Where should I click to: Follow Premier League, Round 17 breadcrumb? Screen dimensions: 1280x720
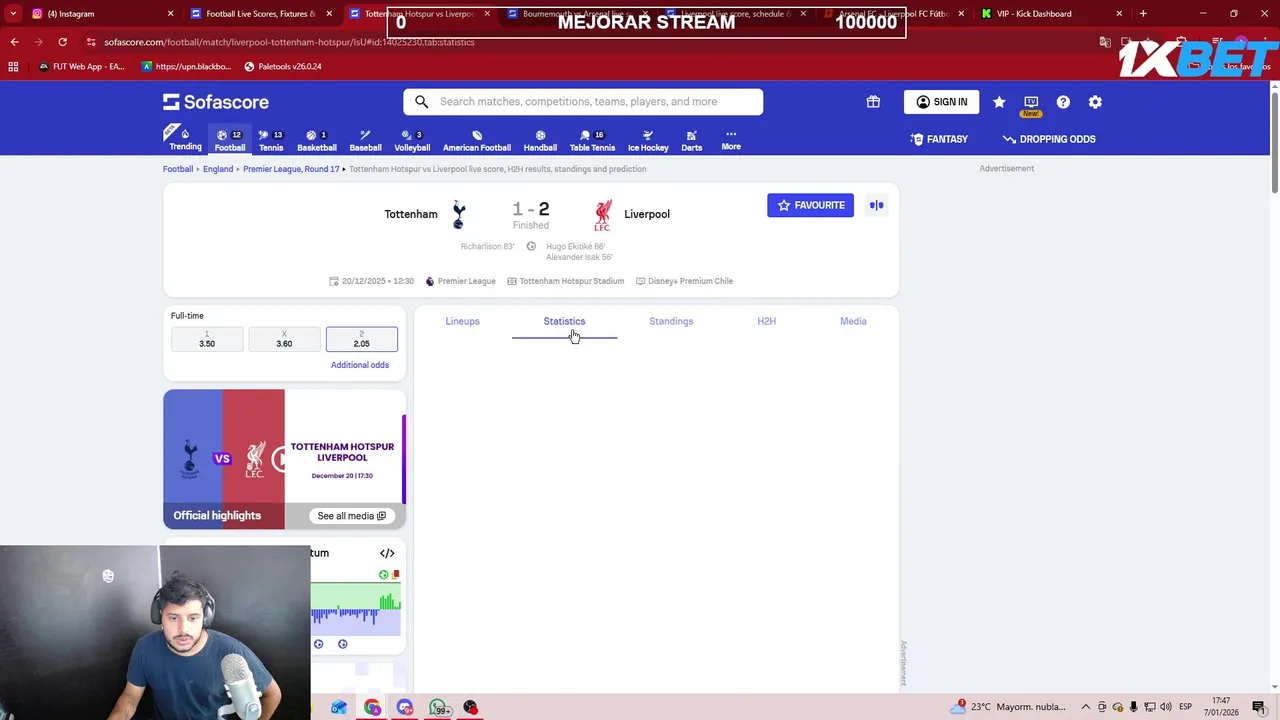click(291, 169)
